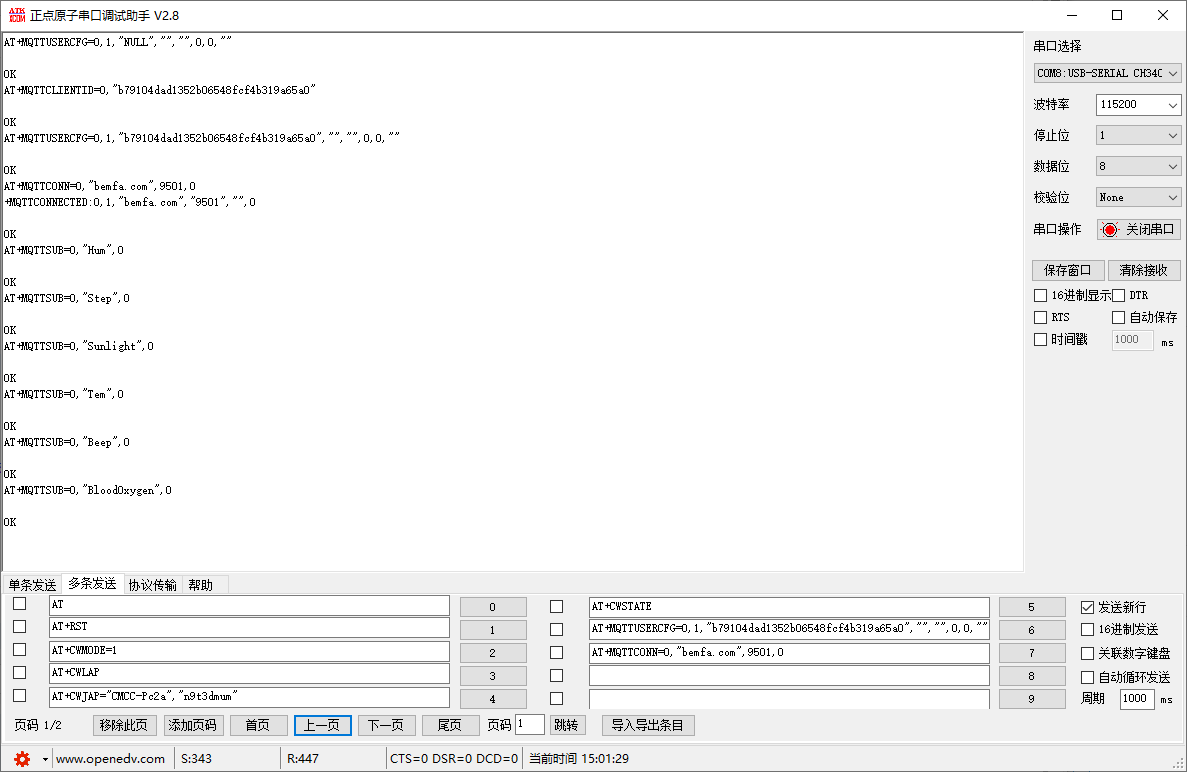Click the 保存窗口 save window button
The image size is (1187, 772).
tap(1067, 270)
